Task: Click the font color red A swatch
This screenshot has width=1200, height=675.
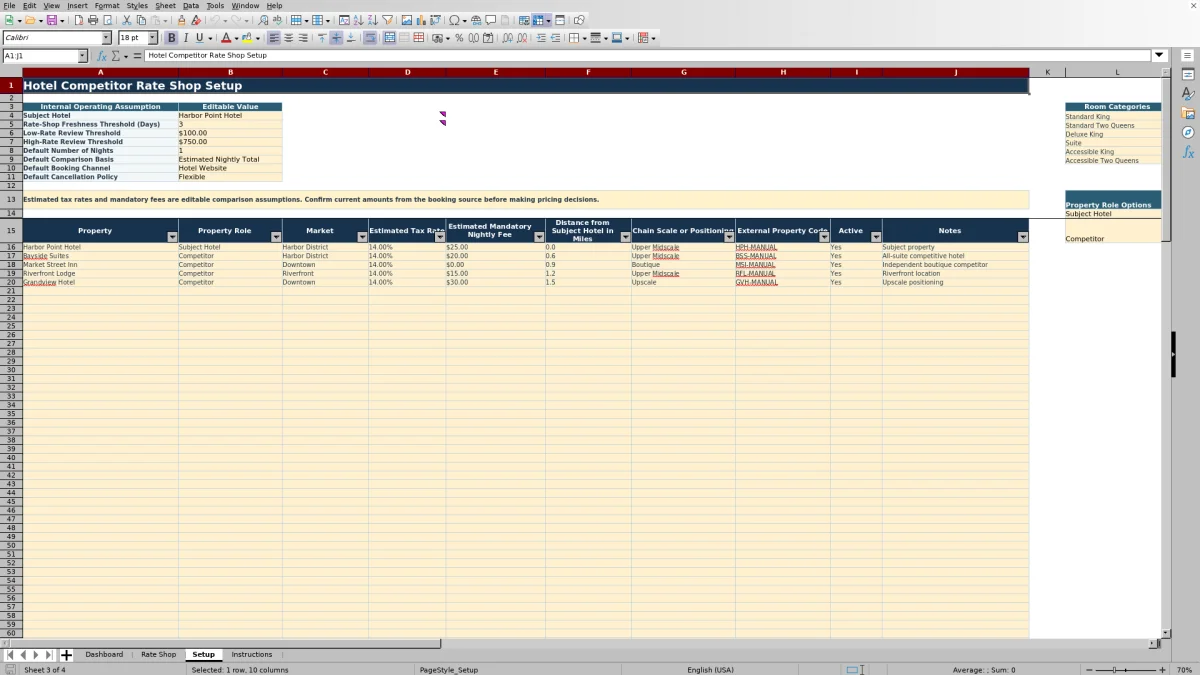Action: pos(226,38)
